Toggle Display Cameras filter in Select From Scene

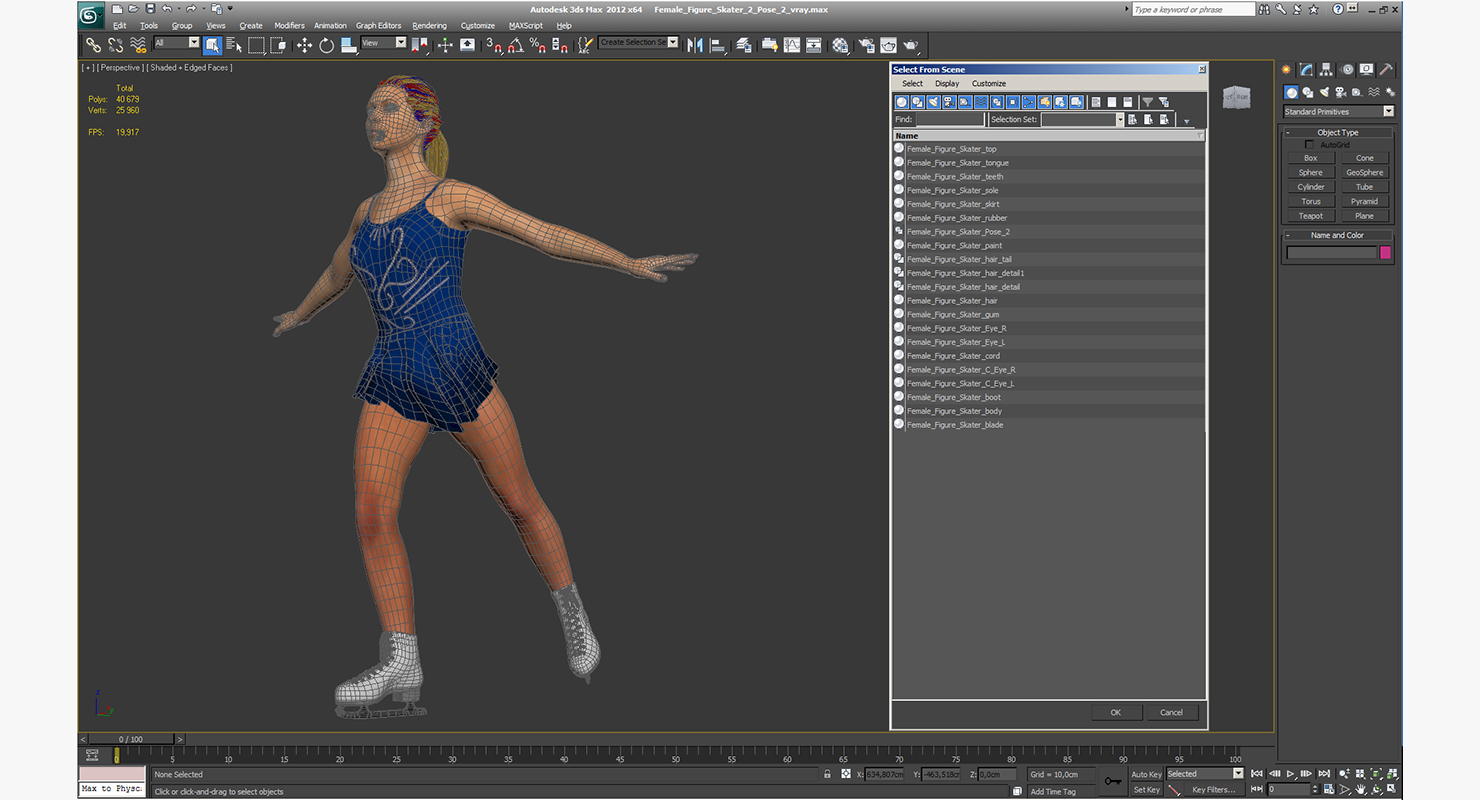tap(949, 102)
